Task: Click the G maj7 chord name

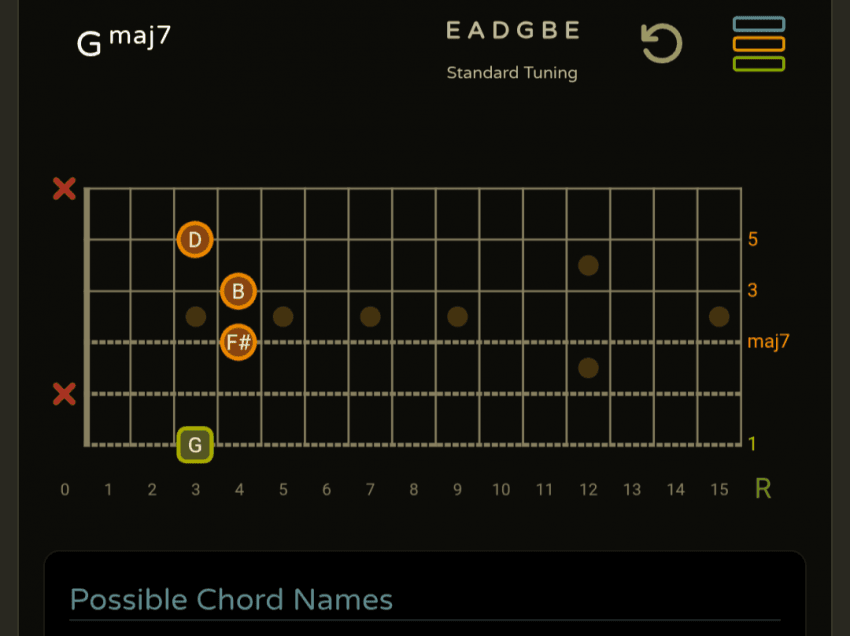Action: (x=124, y=42)
